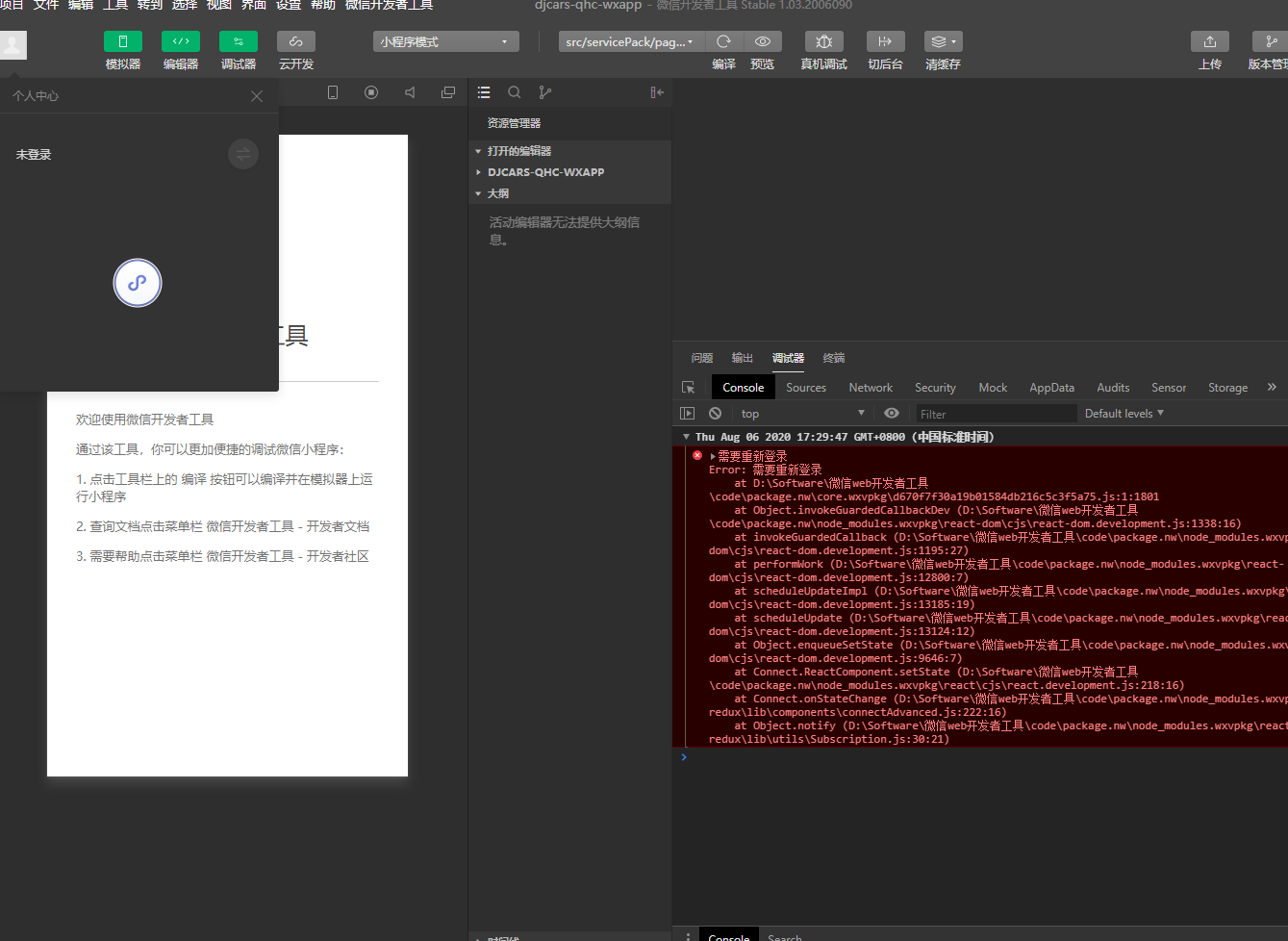This screenshot has width=1288, height=941.
Task: Click the clear console icon
Action: (715, 414)
